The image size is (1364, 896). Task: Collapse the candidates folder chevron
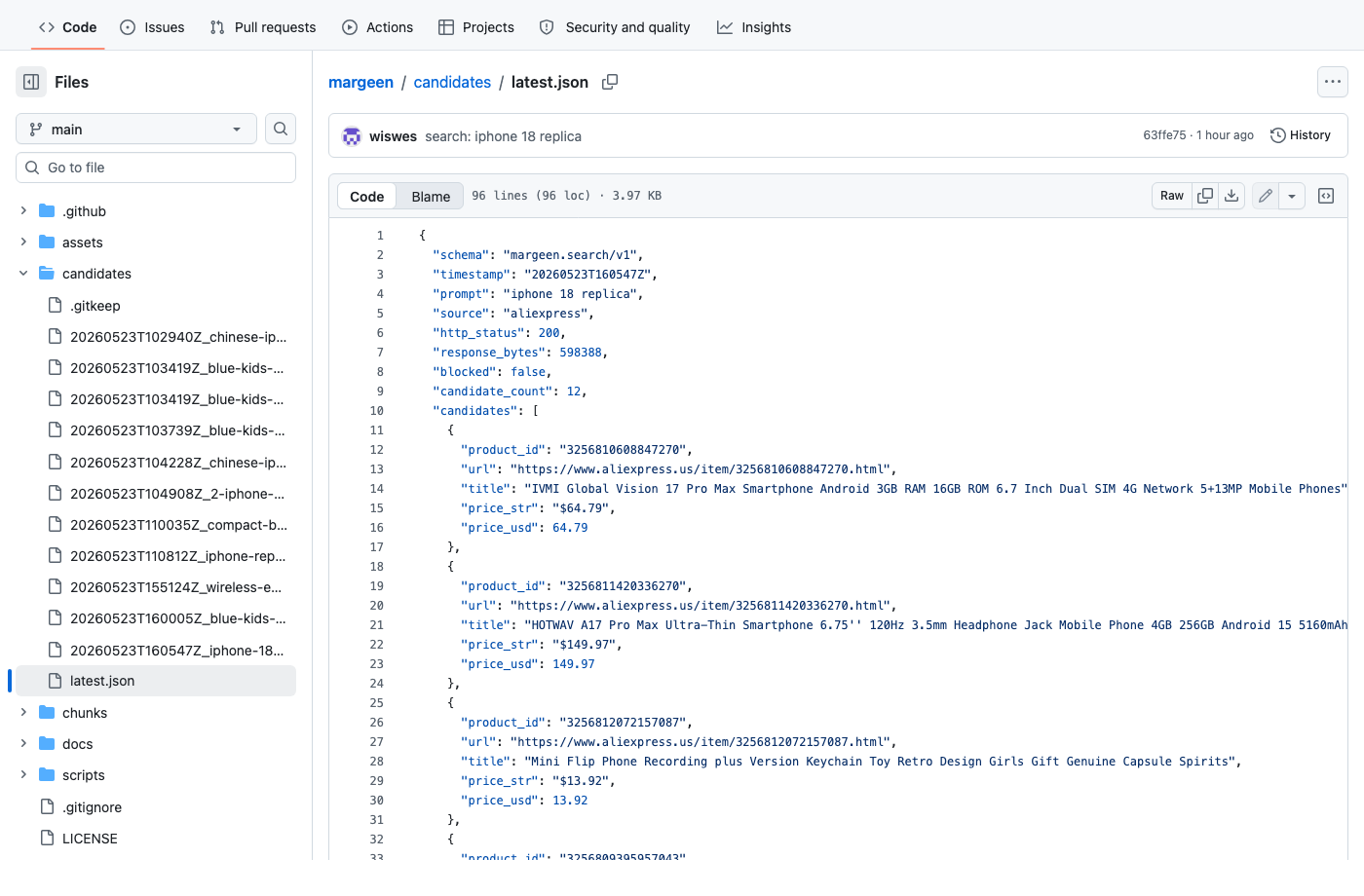pyautogui.click(x=23, y=274)
